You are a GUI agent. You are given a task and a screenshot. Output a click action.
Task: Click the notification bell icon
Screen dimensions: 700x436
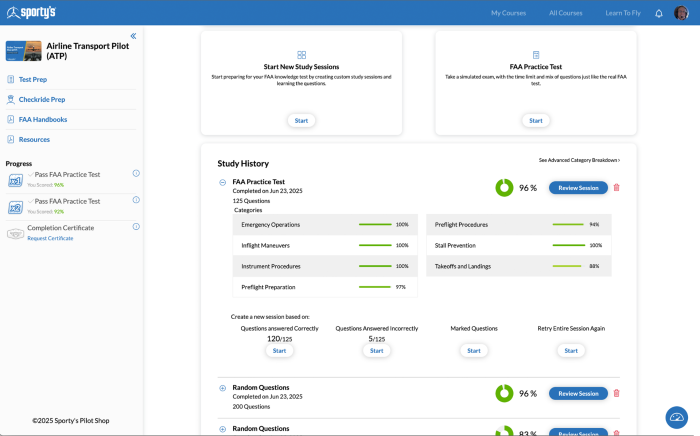pos(659,13)
